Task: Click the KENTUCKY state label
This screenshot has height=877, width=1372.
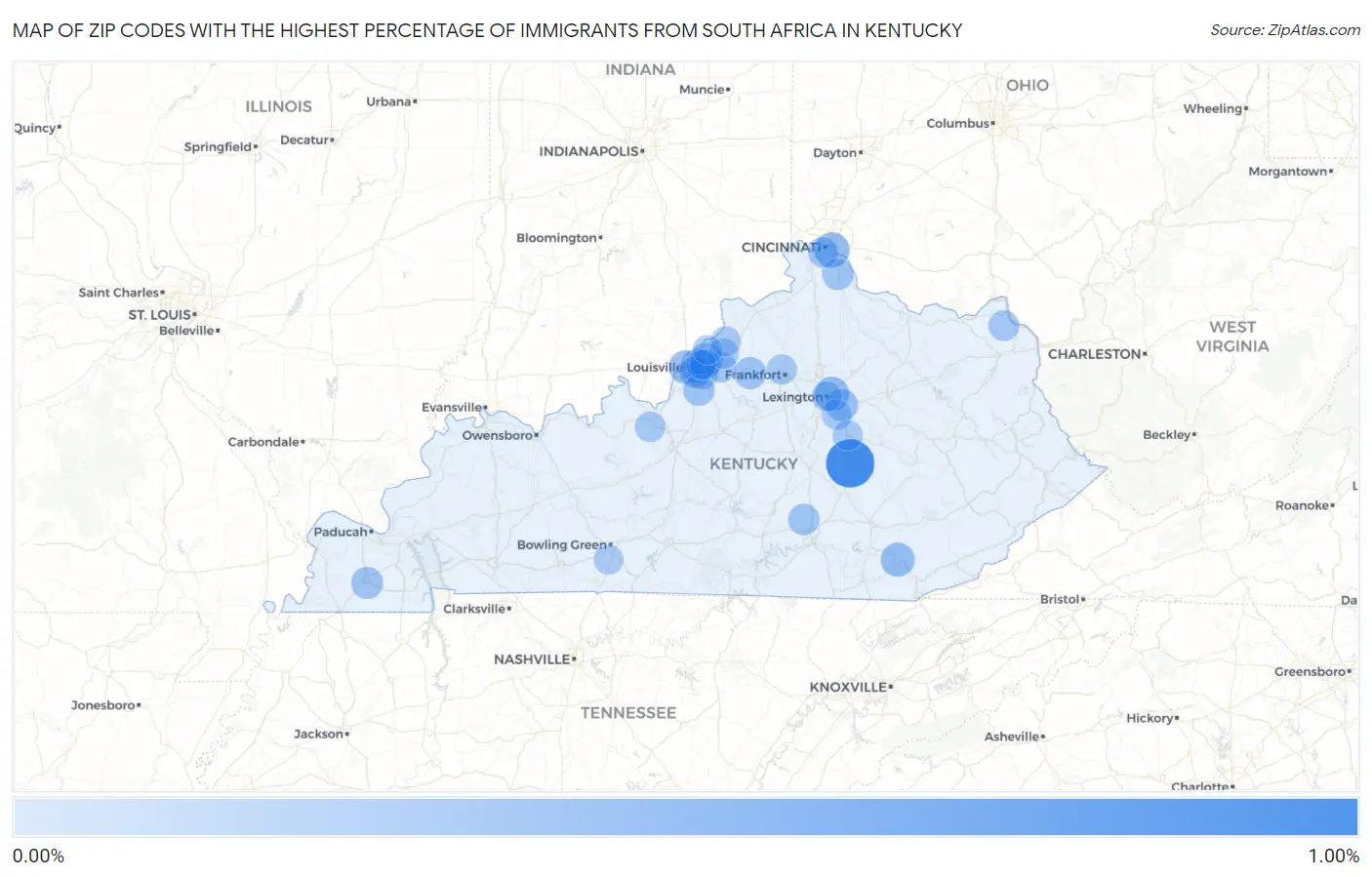Action: 753,464
